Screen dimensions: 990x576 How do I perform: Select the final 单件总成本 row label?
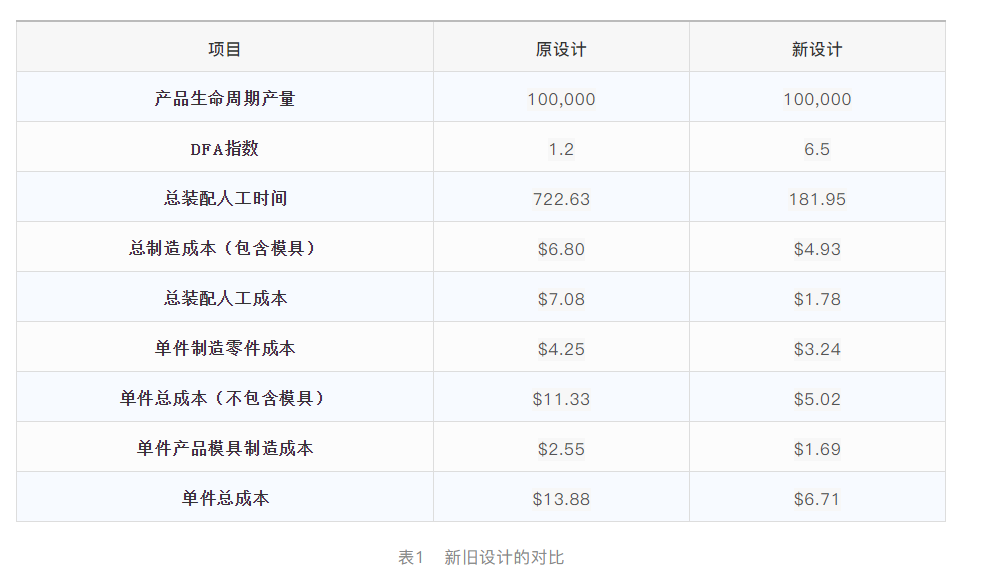point(225,499)
